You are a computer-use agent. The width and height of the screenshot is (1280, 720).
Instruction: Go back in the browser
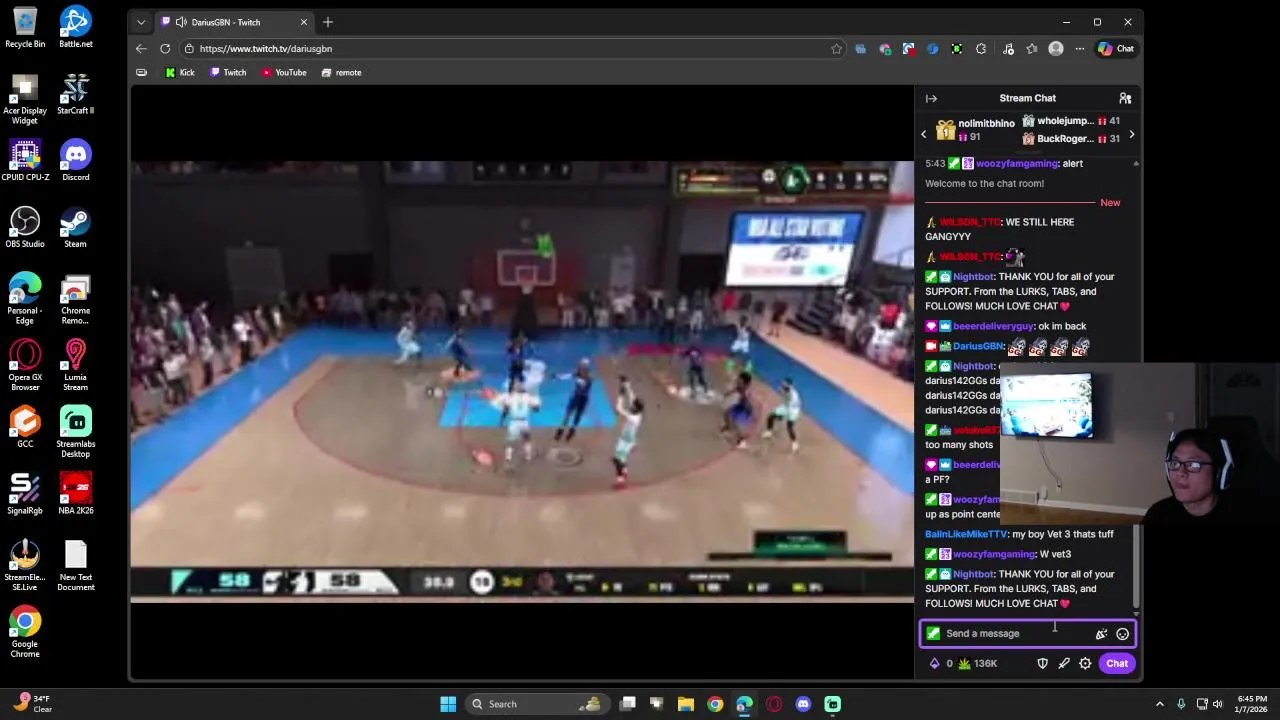(141, 48)
